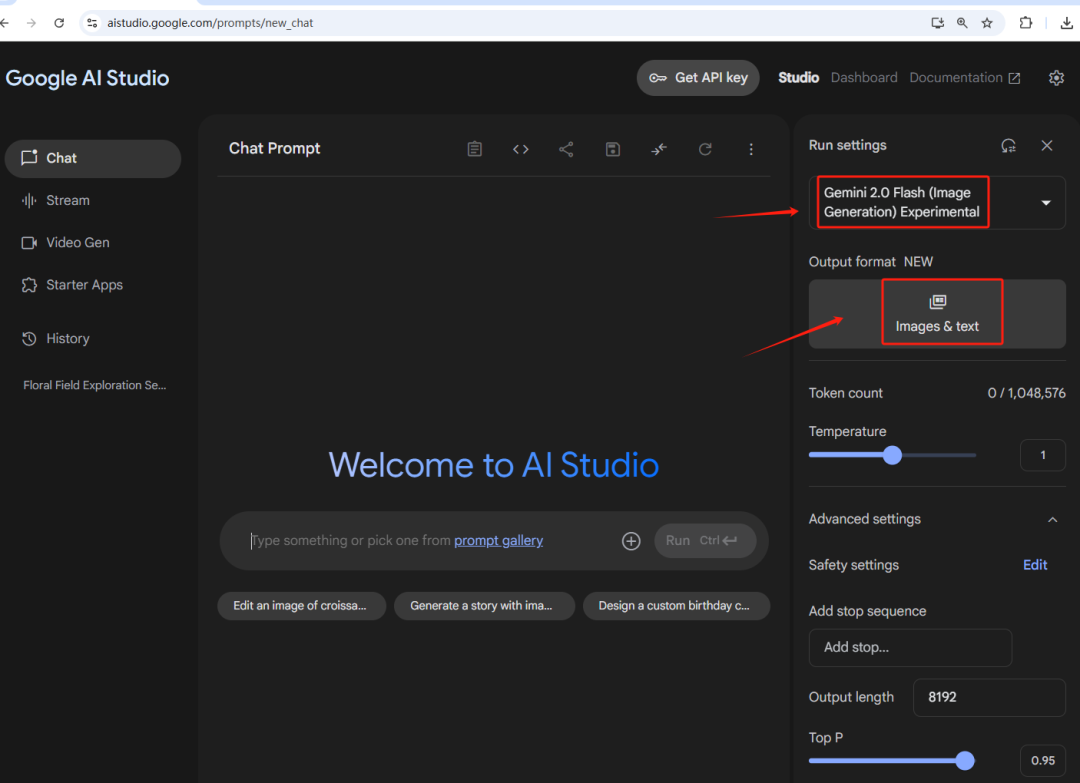Open the browser extensions puzzle icon
Image resolution: width=1080 pixels, height=783 pixels.
click(x=1026, y=23)
